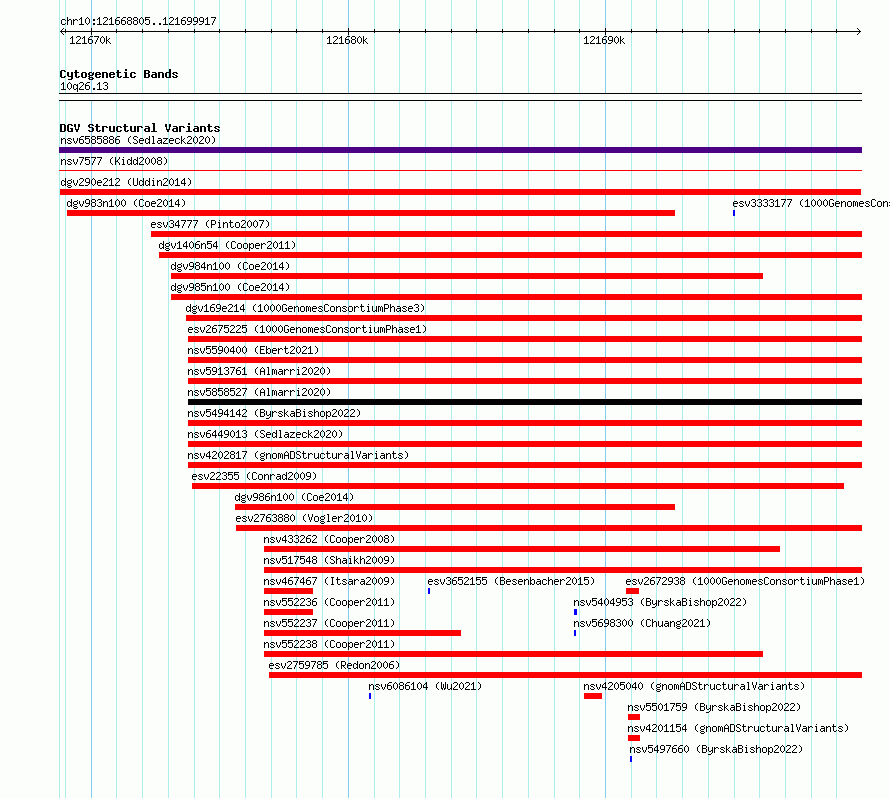
Task: Click esv34777 (Pinto2007) label
Action: pos(210,224)
